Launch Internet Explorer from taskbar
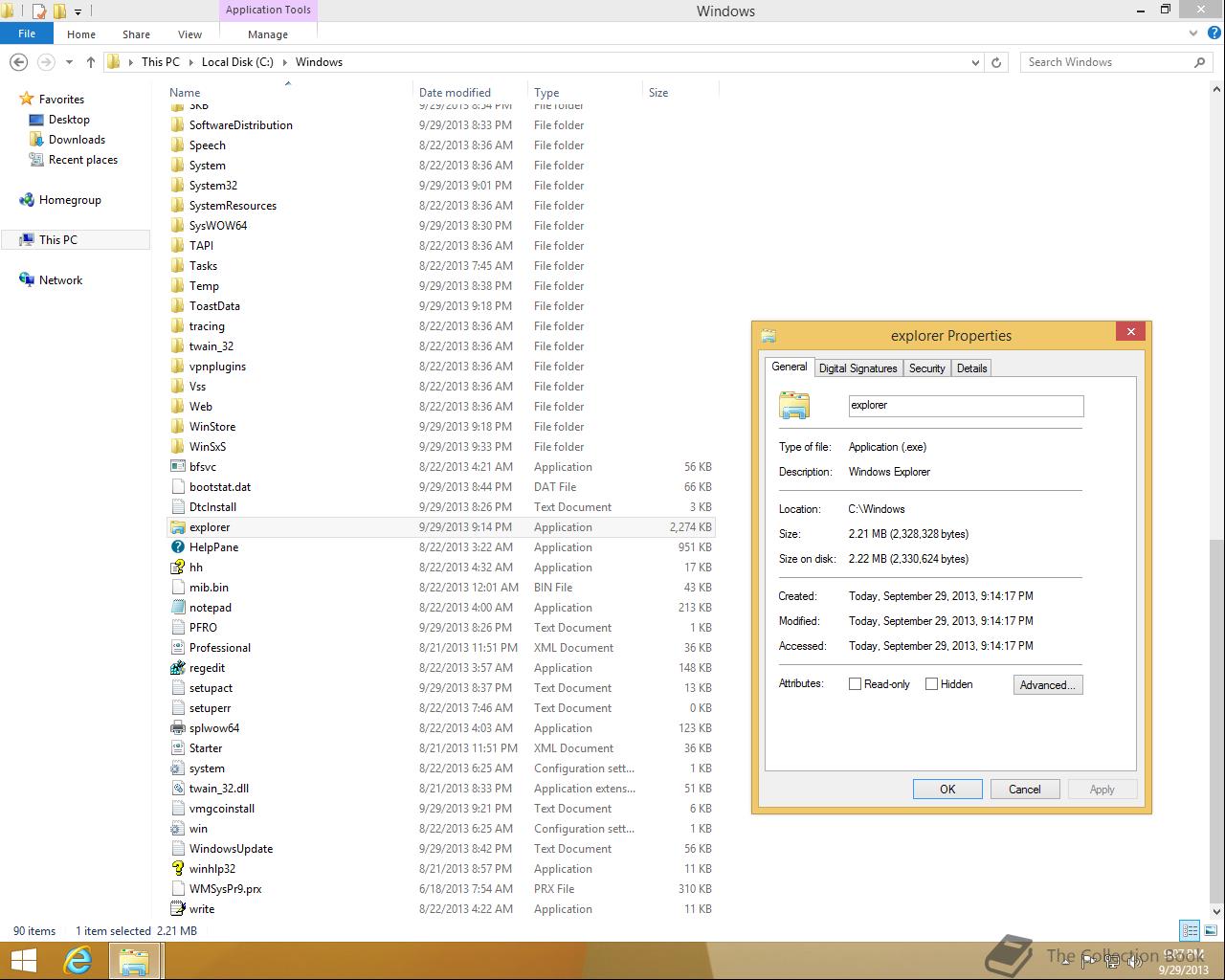 [78, 961]
